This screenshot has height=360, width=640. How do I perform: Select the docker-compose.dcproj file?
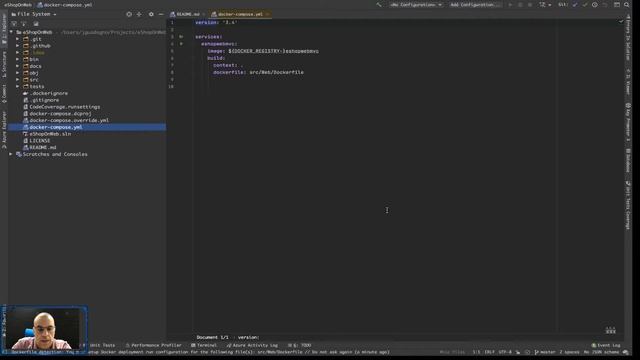pos(60,113)
